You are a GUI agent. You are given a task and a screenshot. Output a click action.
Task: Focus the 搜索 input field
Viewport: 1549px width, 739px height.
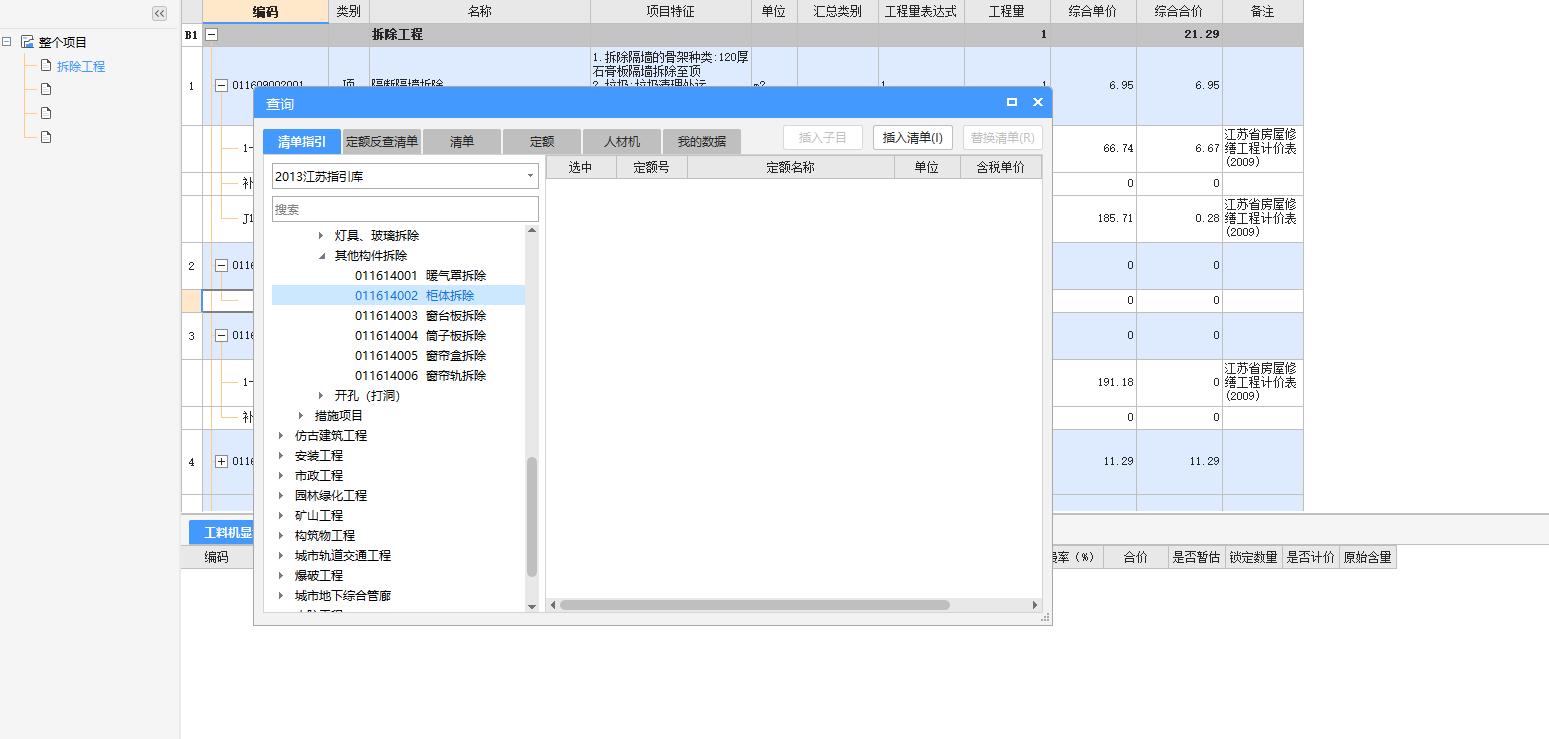pyautogui.click(x=405, y=209)
